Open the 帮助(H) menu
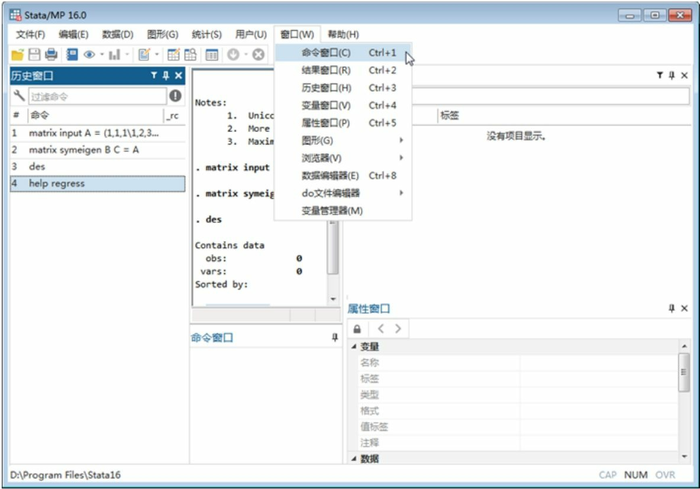700x489 pixels. click(x=343, y=34)
